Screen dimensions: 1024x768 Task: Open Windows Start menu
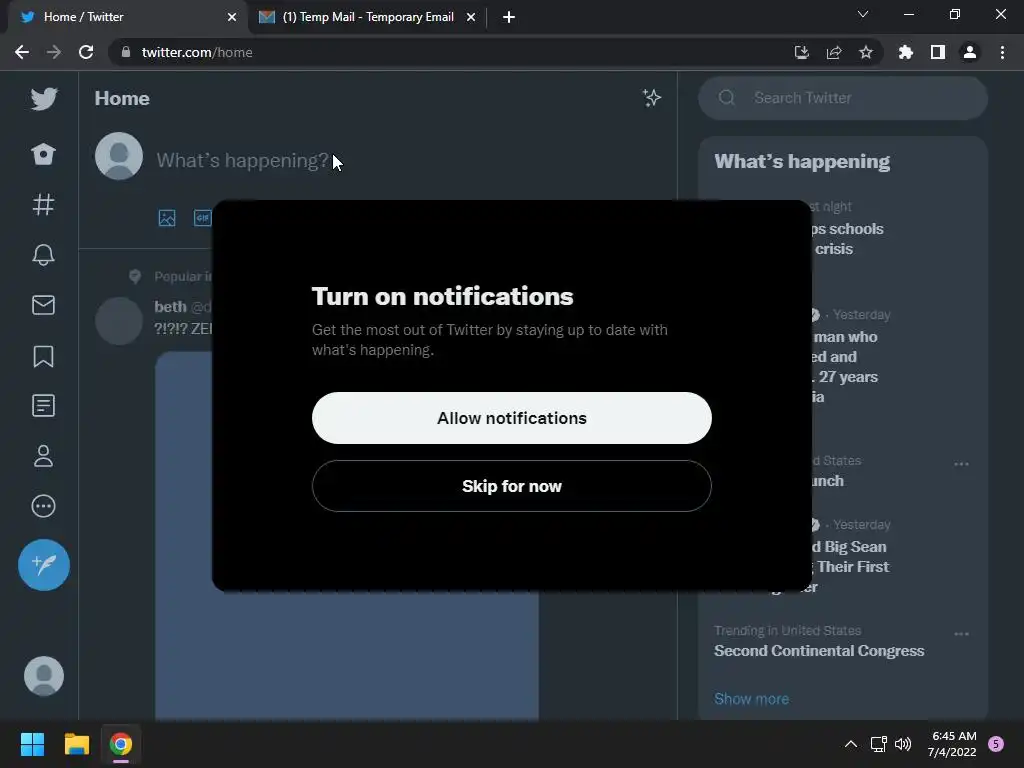point(32,744)
